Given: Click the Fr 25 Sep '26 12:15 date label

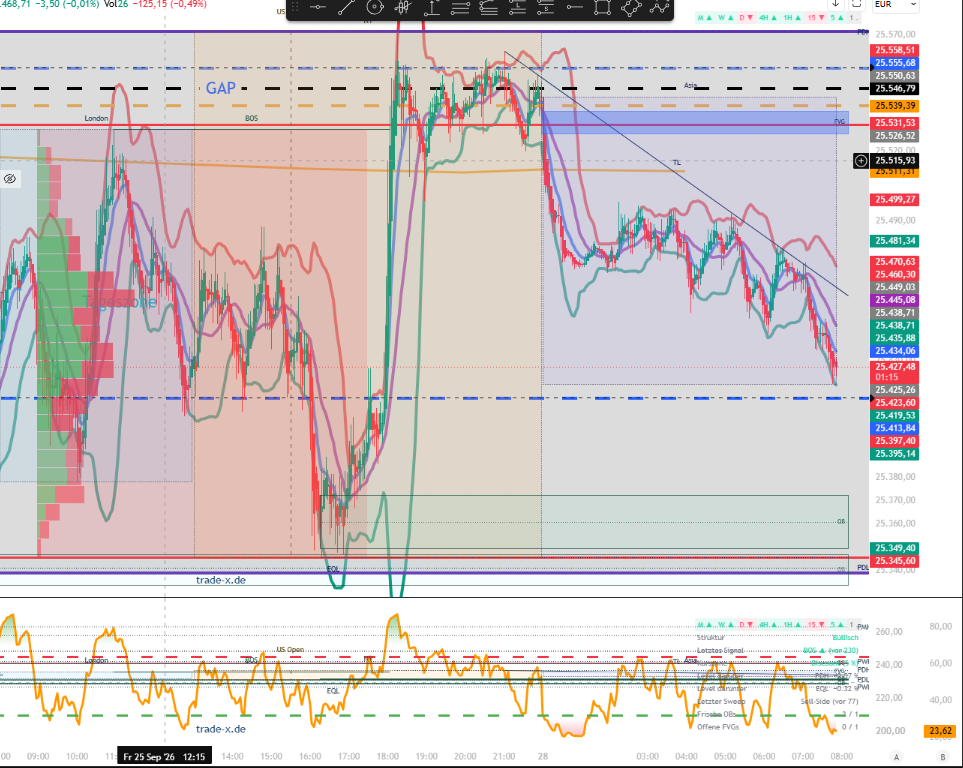Looking at the screenshot, I should pyautogui.click(x=165, y=757).
